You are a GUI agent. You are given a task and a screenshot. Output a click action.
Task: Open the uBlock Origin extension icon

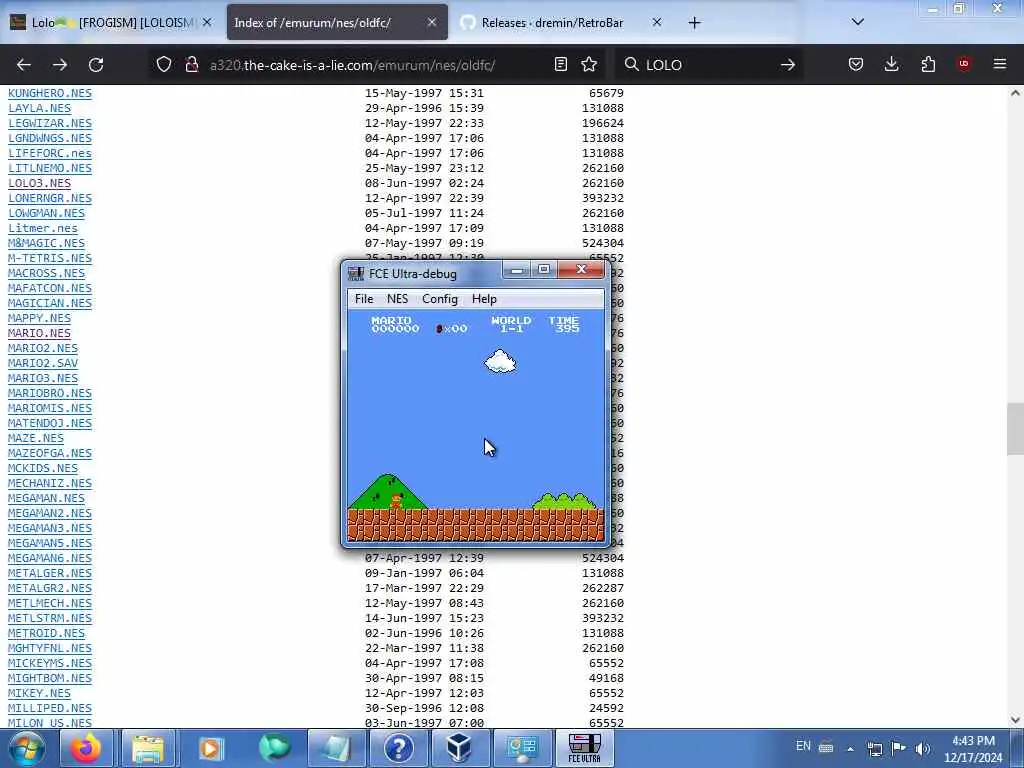click(x=964, y=64)
